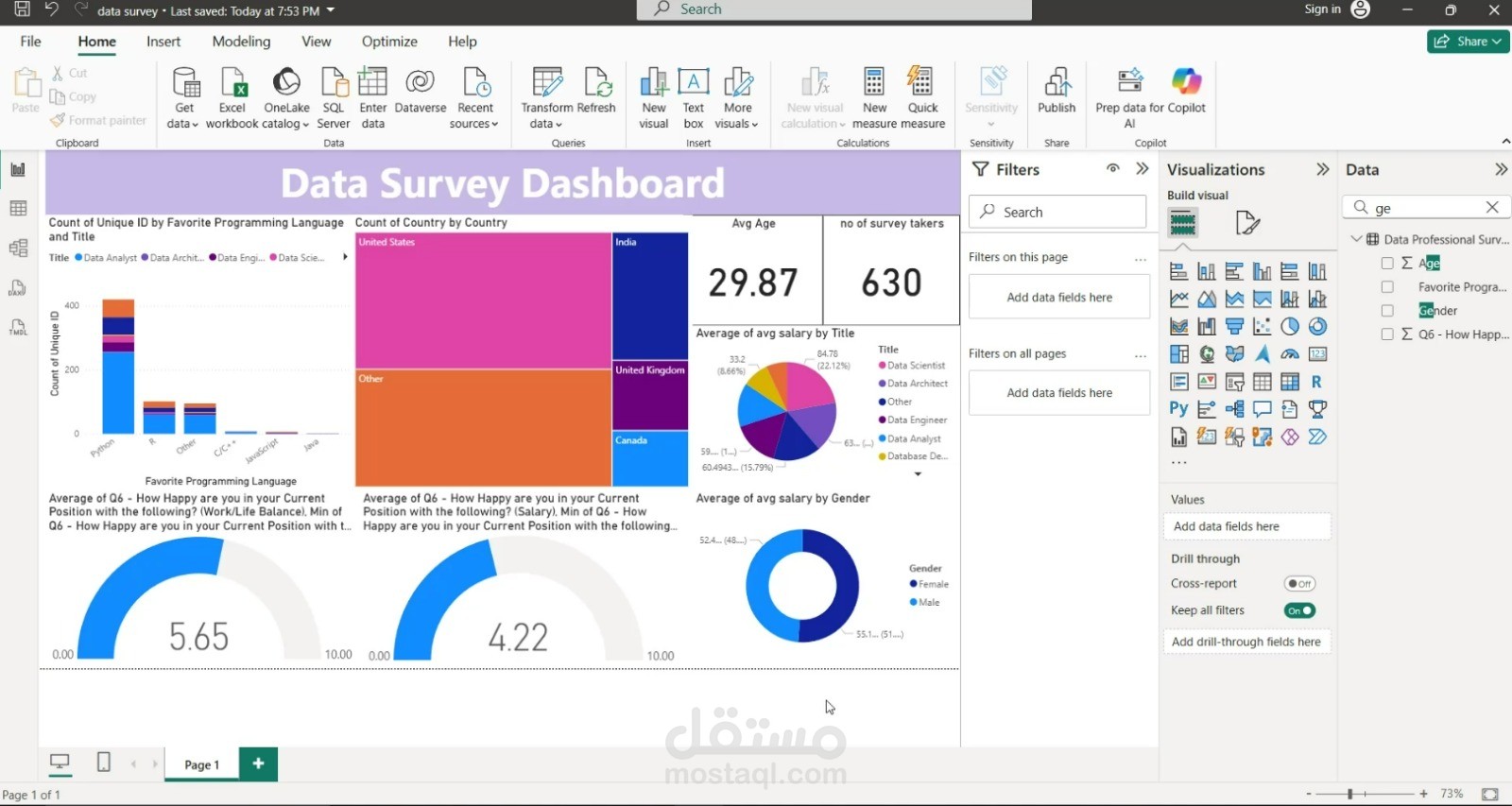
Task: Open the View ribbon tab
Action: (x=316, y=42)
